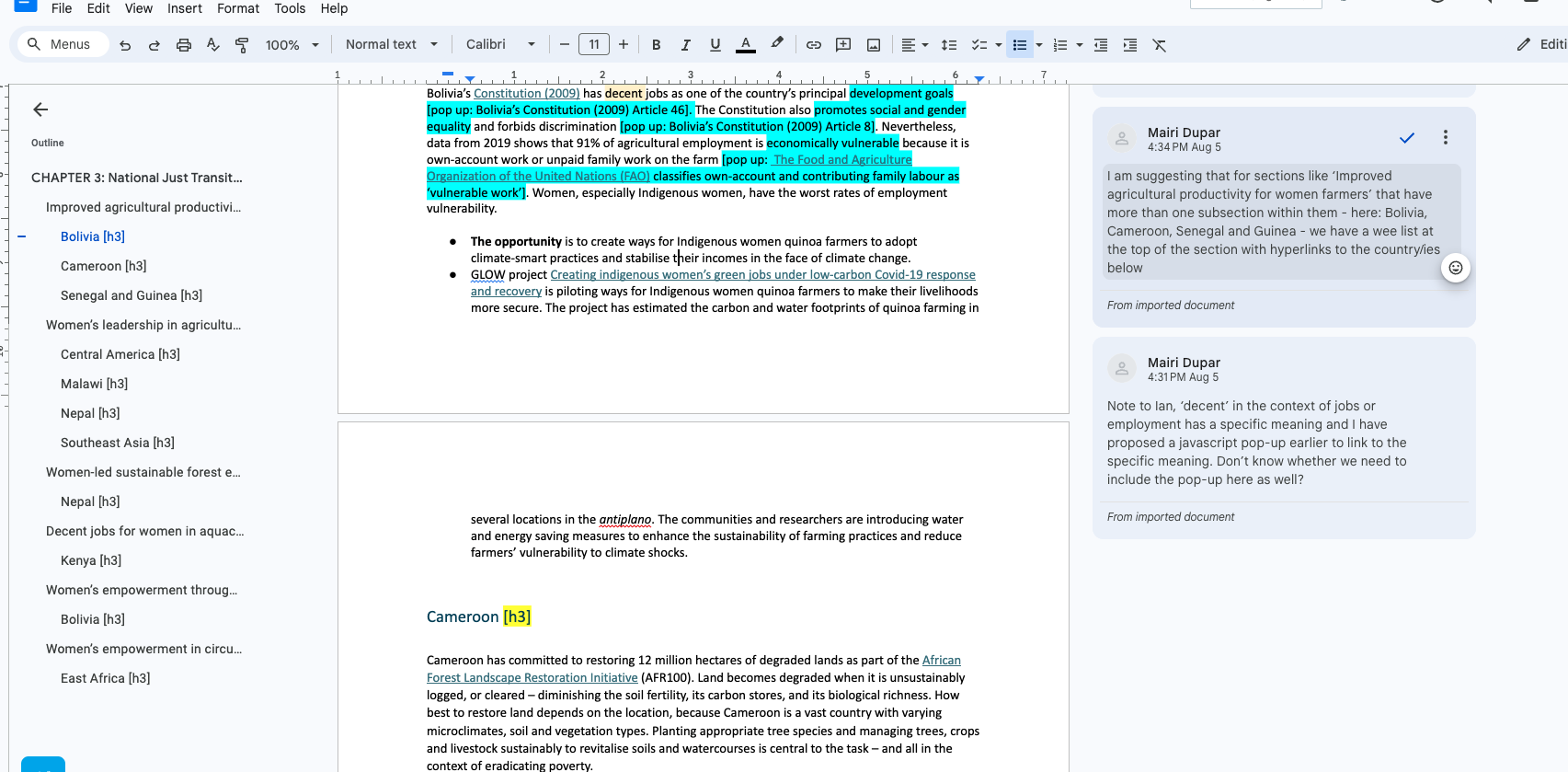Toggle Italic formatting
Image resolution: width=1568 pixels, height=772 pixels.
pyautogui.click(x=686, y=45)
